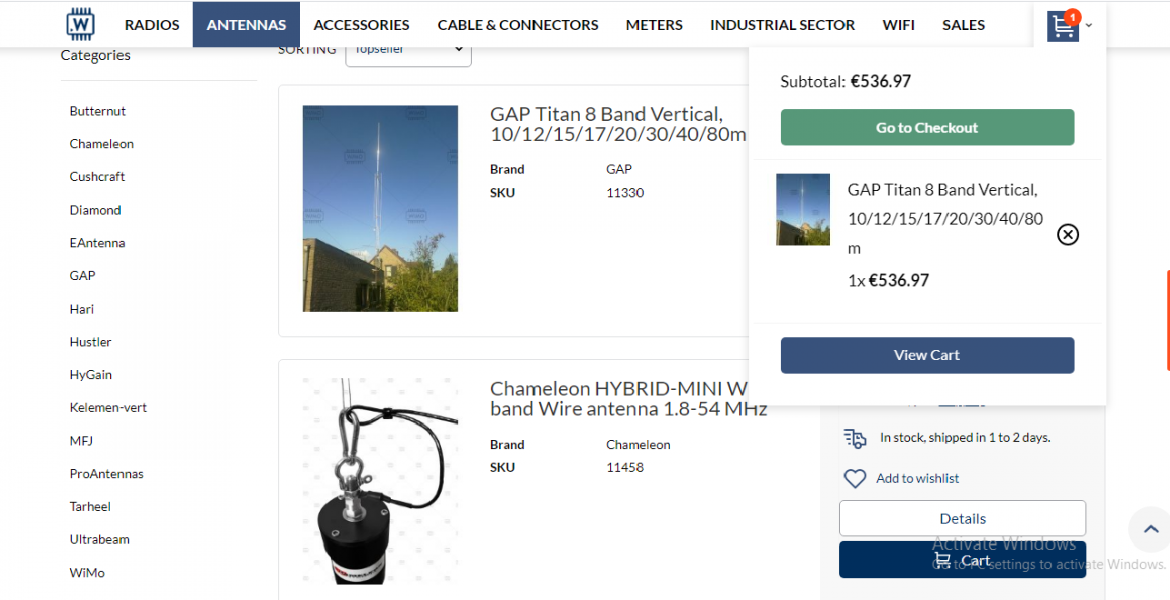The height and width of the screenshot is (600, 1170).
Task: Click the View Cart button
Action: 927,355
